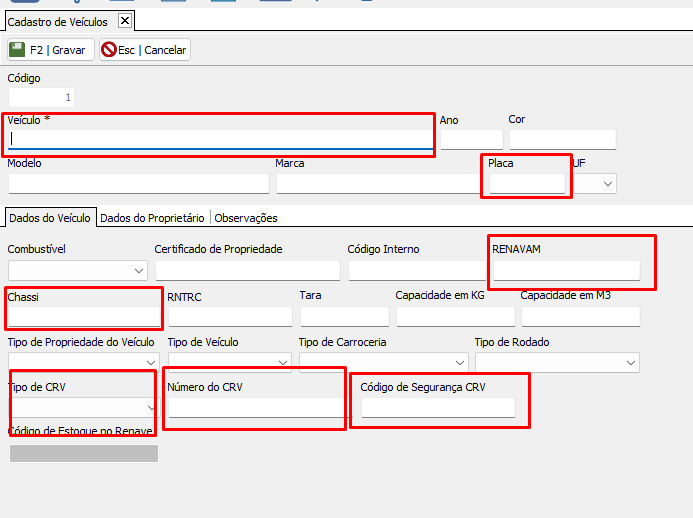Open the Tipo de Carroceria dropdown
Viewport: 693px width, 518px height.
[384, 362]
